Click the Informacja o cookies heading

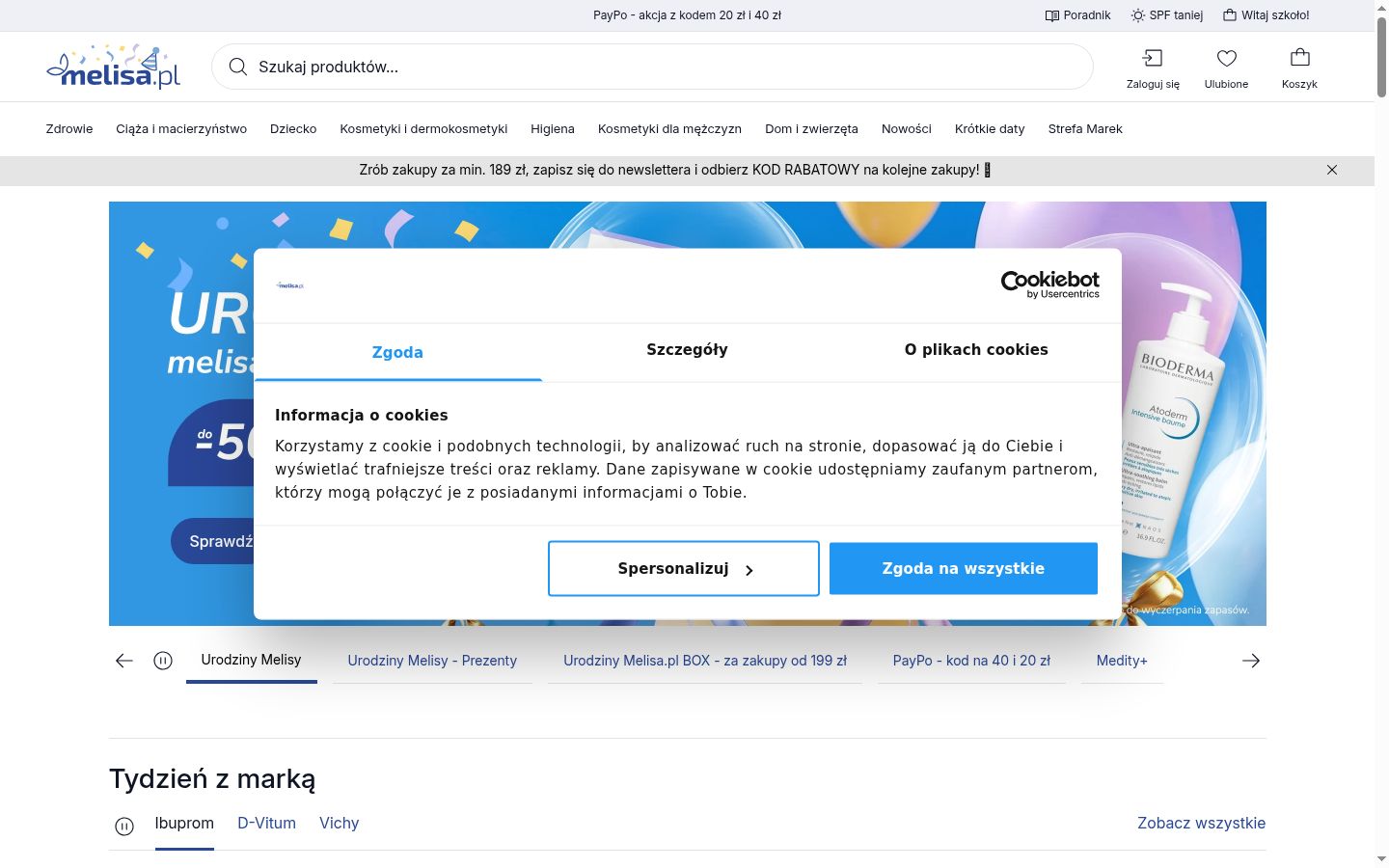pos(362,416)
